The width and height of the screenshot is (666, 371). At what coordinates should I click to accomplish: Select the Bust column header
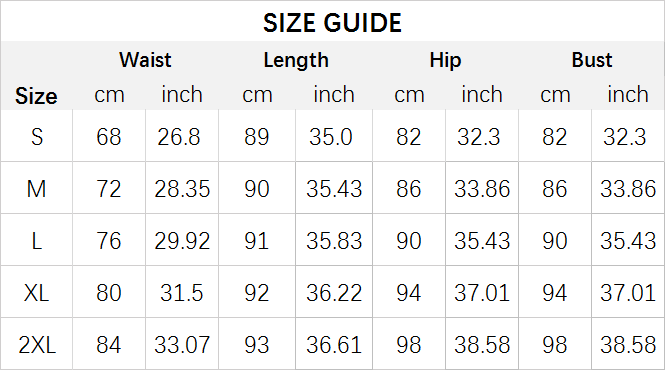(x=592, y=60)
